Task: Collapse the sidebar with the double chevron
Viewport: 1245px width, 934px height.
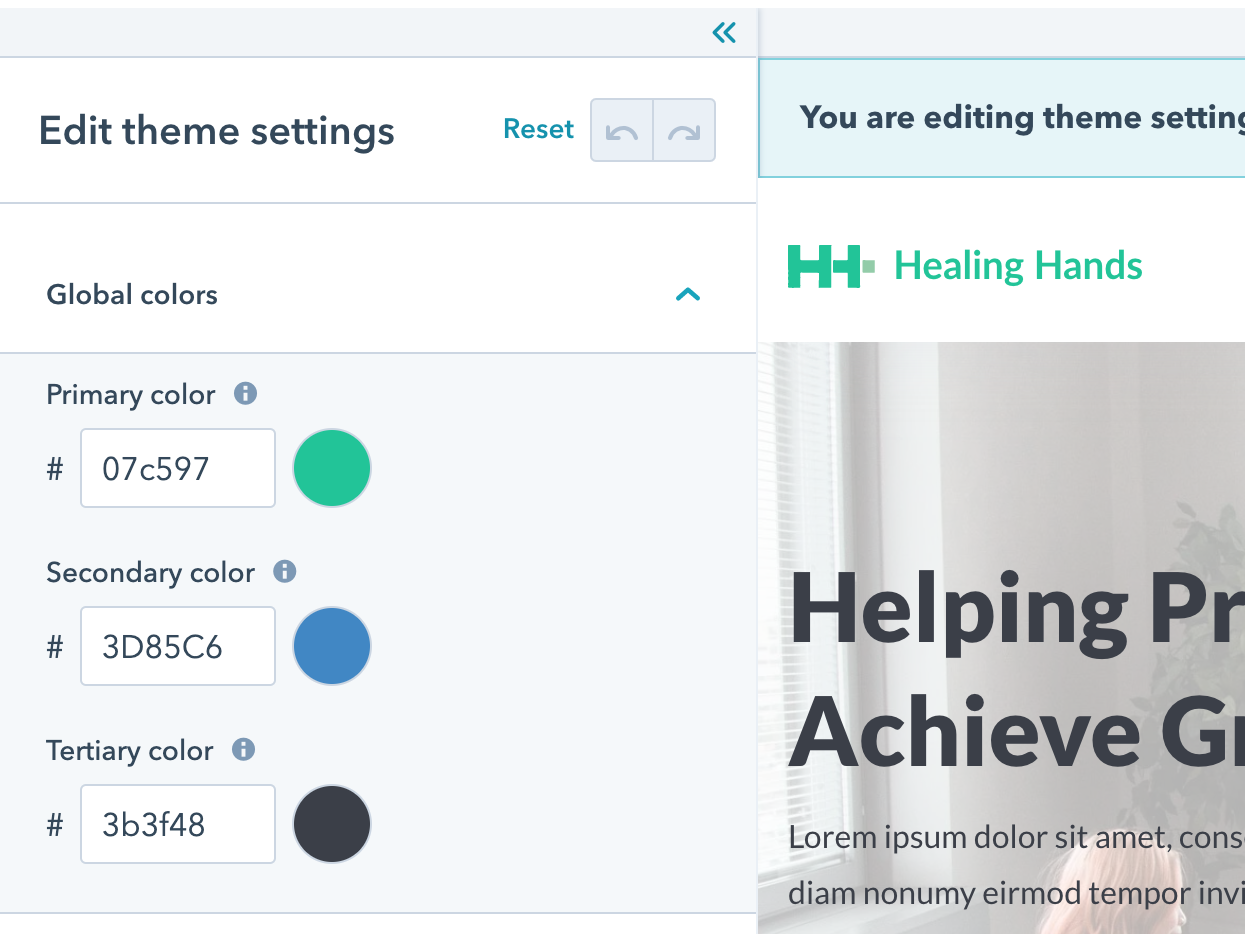Action: click(x=724, y=33)
